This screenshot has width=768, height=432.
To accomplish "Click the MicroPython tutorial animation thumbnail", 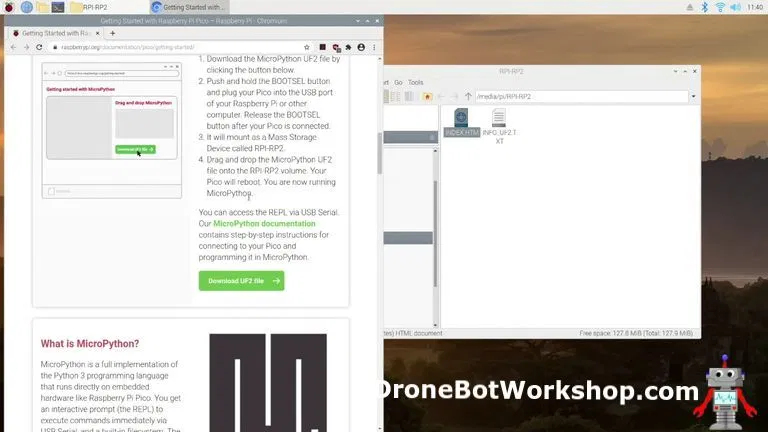I will click(112, 130).
